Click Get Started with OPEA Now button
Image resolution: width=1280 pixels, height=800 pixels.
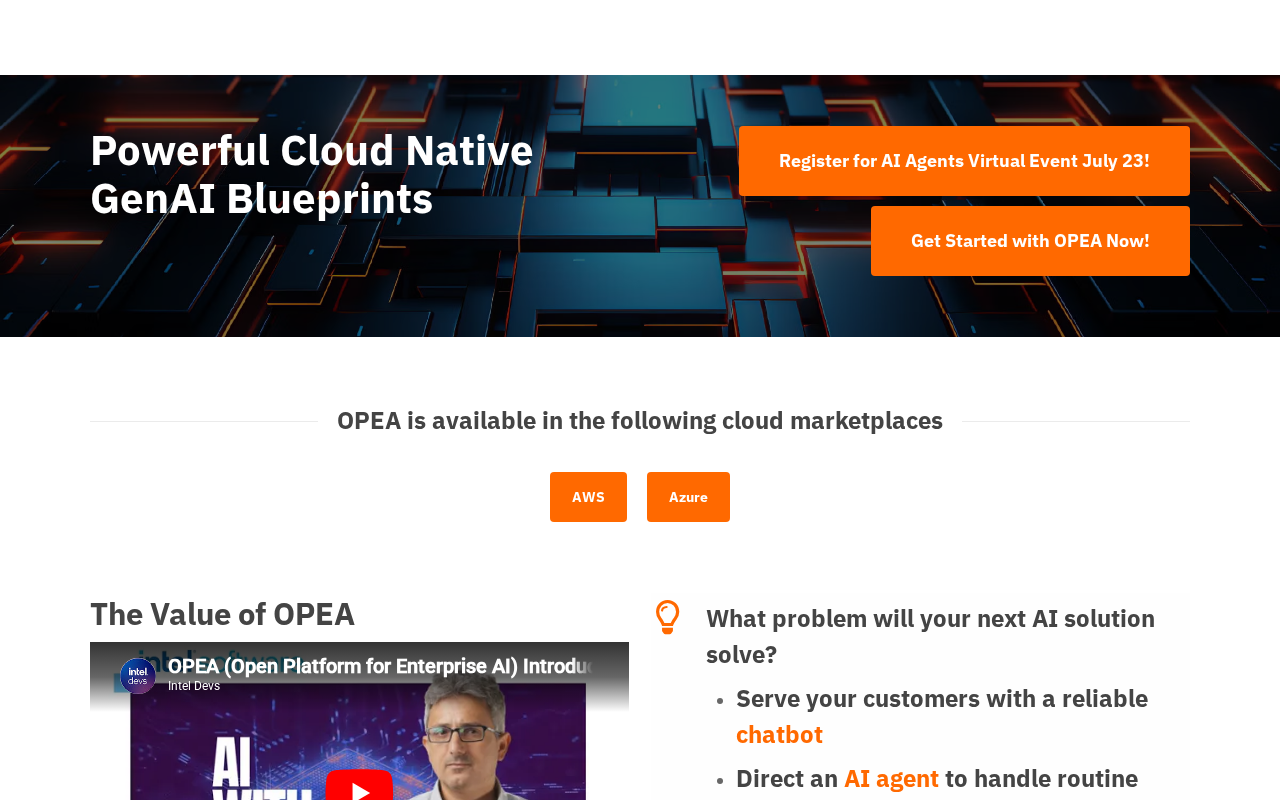click(x=1030, y=241)
